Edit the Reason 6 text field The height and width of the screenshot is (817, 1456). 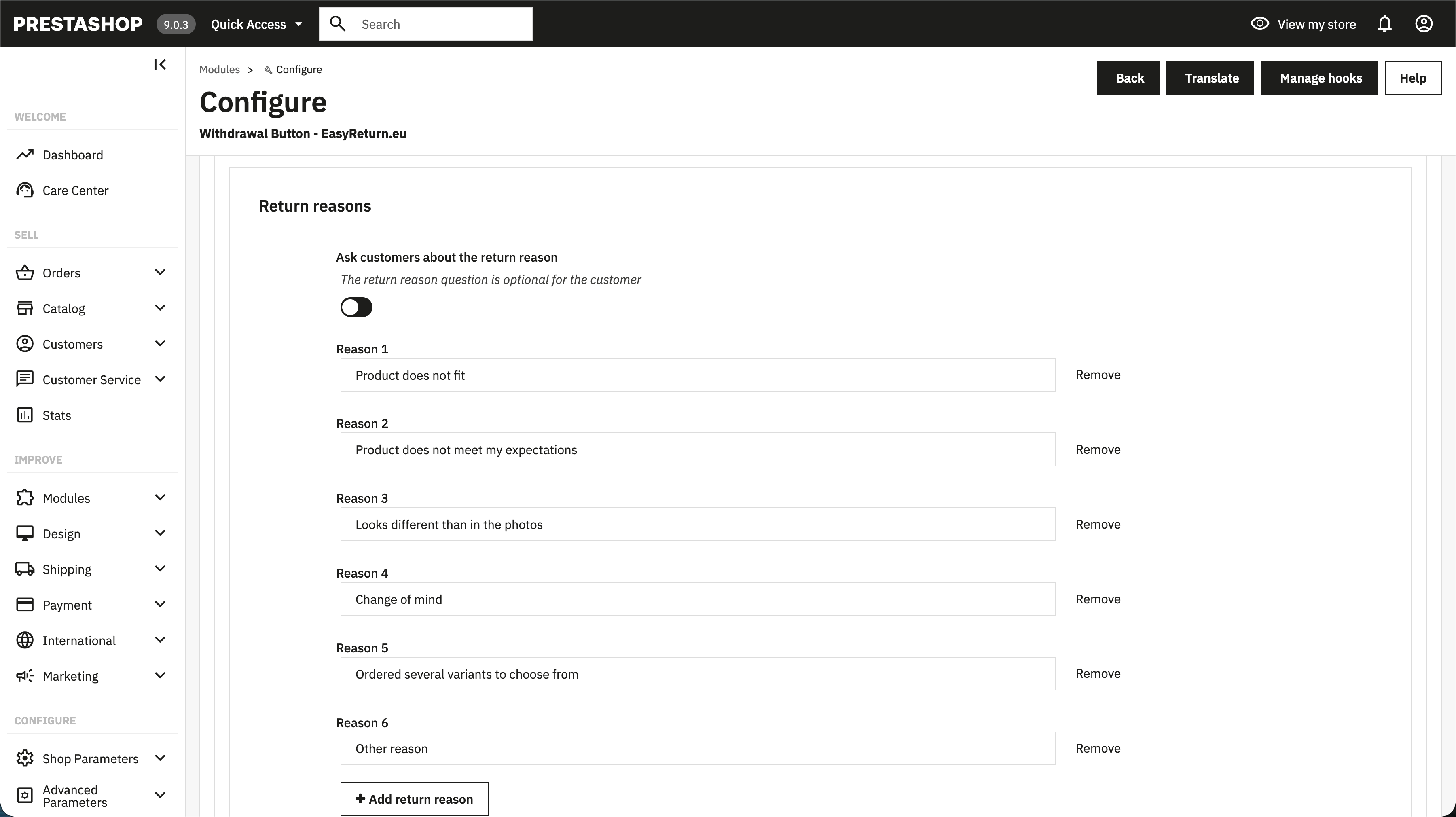click(x=698, y=749)
